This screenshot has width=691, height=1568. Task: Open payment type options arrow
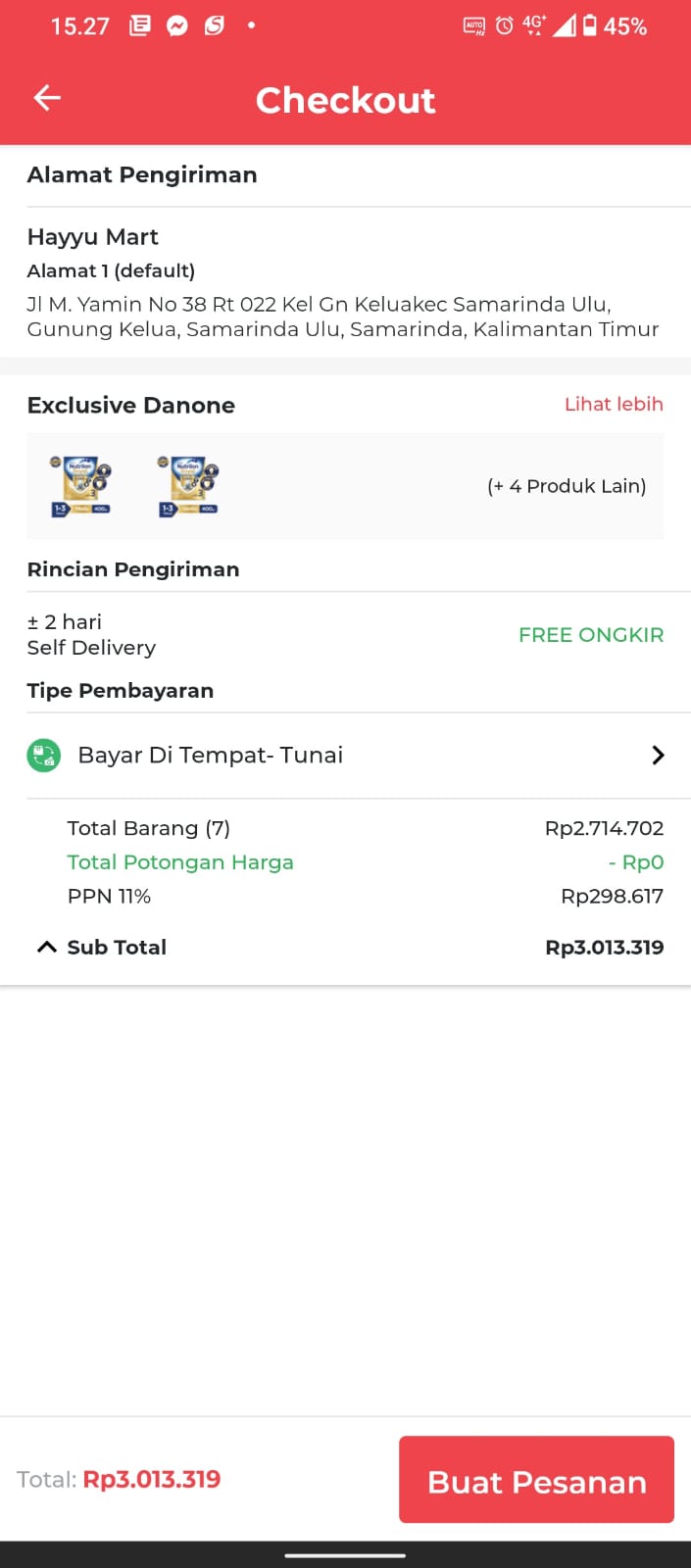(658, 756)
